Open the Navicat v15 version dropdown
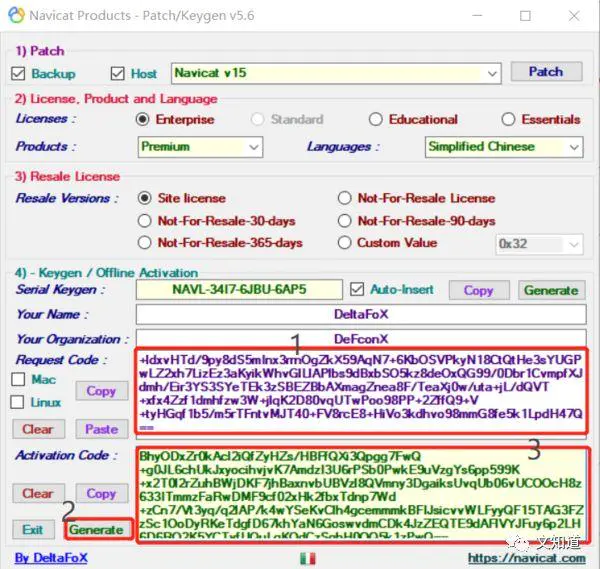 pos(492,73)
